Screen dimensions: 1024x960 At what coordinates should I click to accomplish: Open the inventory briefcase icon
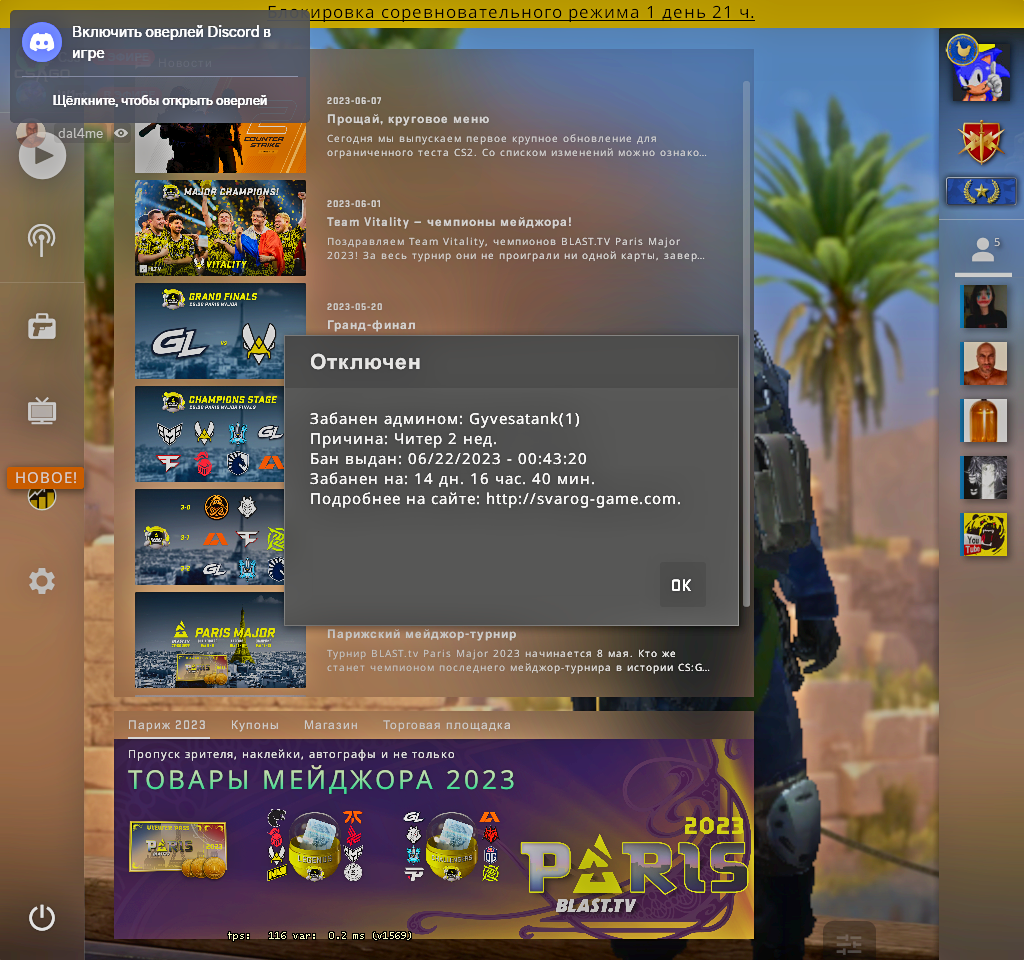pyautogui.click(x=42, y=327)
